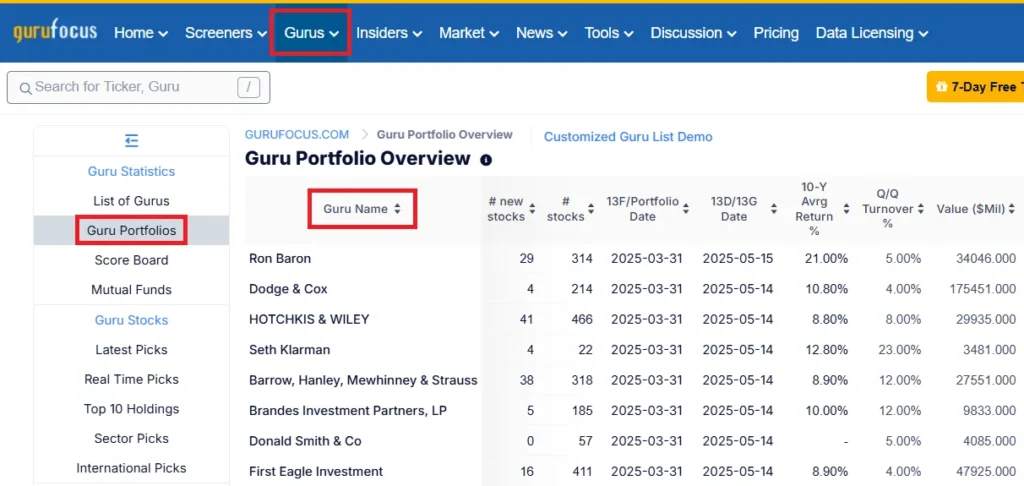This screenshot has width=1024, height=486.
Task: Open Seth Klarman's portfolio
Action: click(289, 349)
